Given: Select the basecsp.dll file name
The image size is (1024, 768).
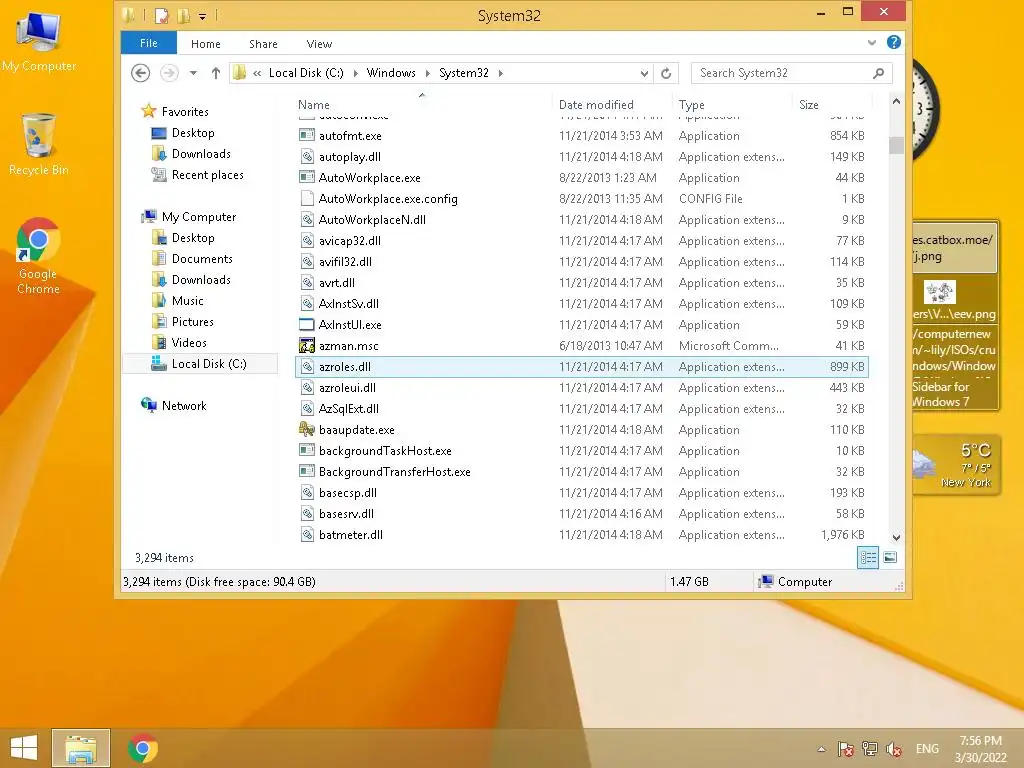Looking at the screenshot, I should point(347,492).
